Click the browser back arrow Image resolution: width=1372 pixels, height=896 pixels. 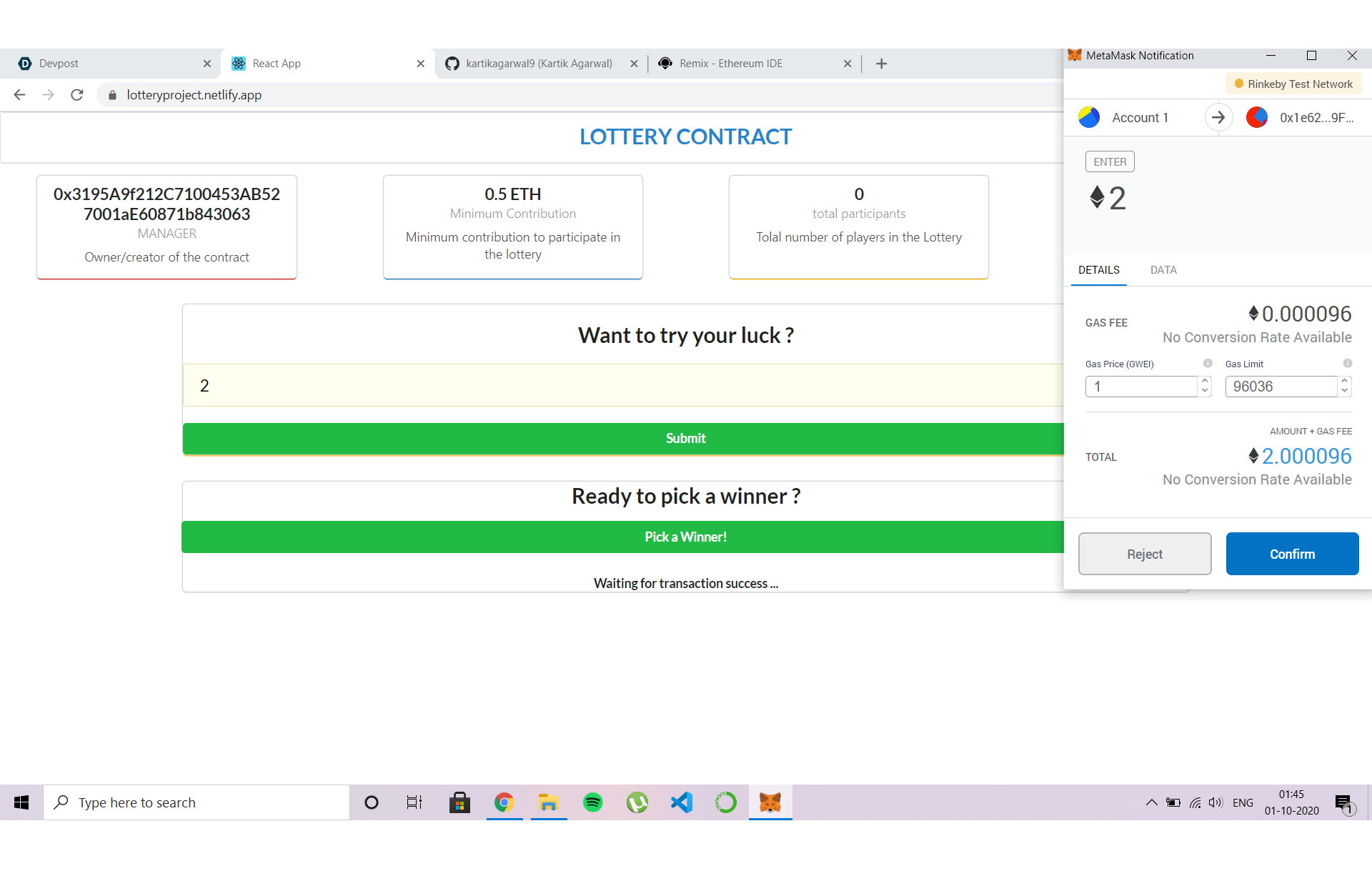coord(20,95)
